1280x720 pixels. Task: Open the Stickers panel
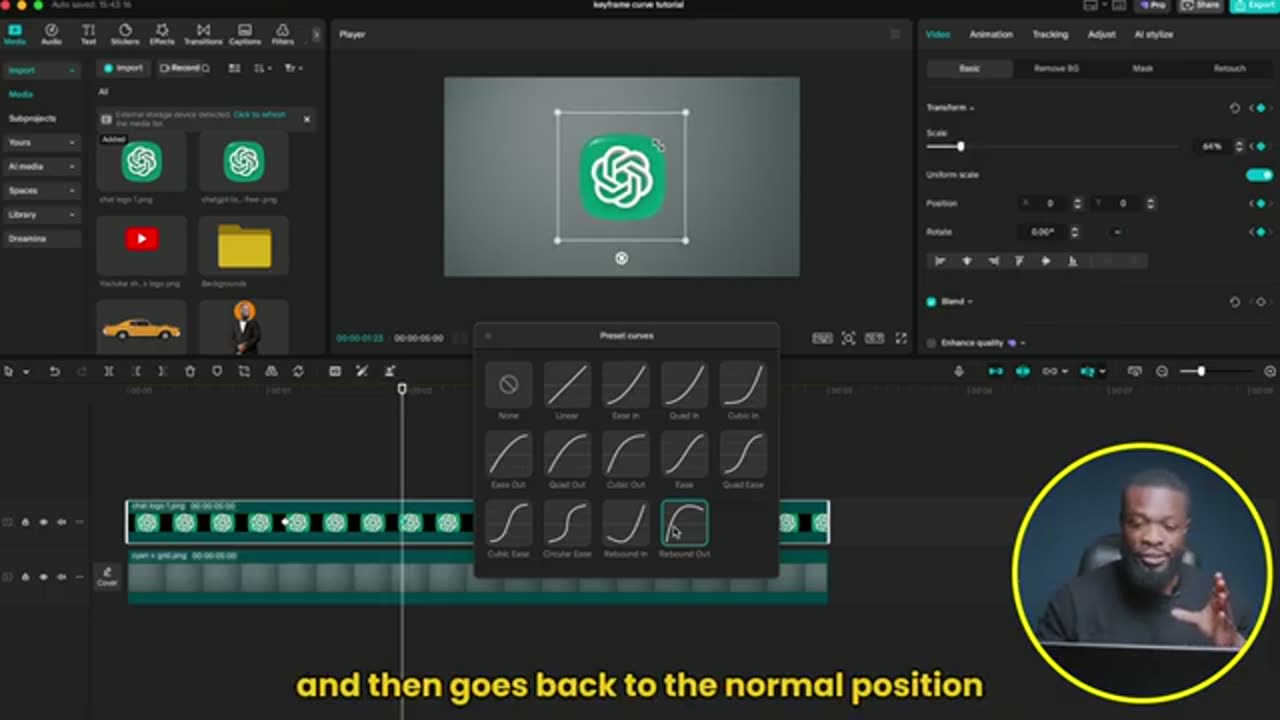pos(125,34)
